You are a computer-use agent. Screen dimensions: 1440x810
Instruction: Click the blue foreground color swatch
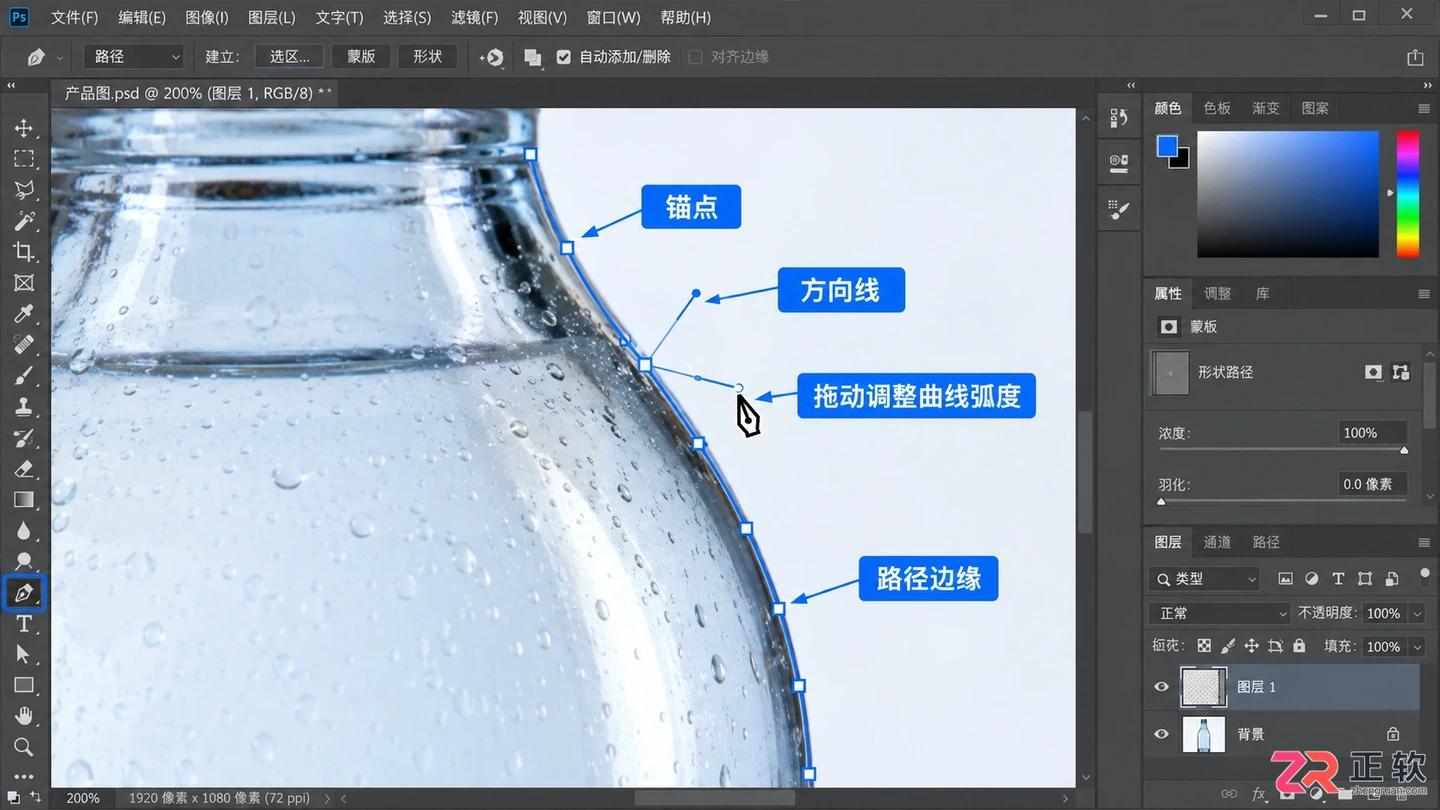(1167, 147)
